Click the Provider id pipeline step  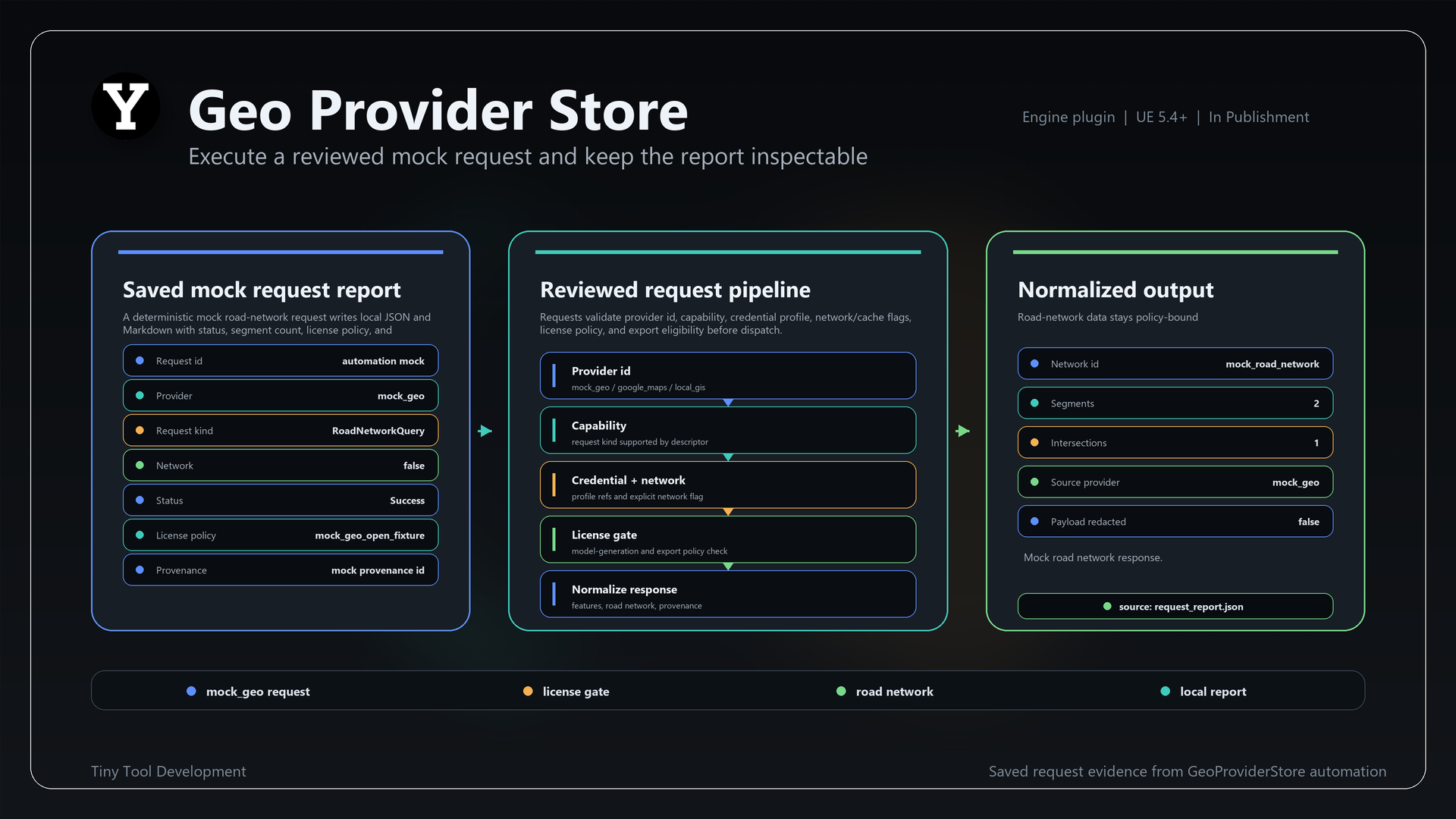tap(728, 375)
